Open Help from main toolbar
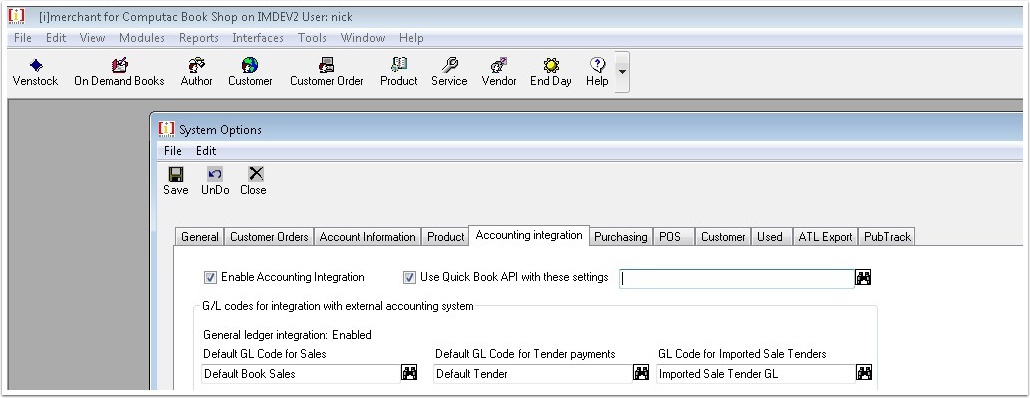 pos(597,72)
